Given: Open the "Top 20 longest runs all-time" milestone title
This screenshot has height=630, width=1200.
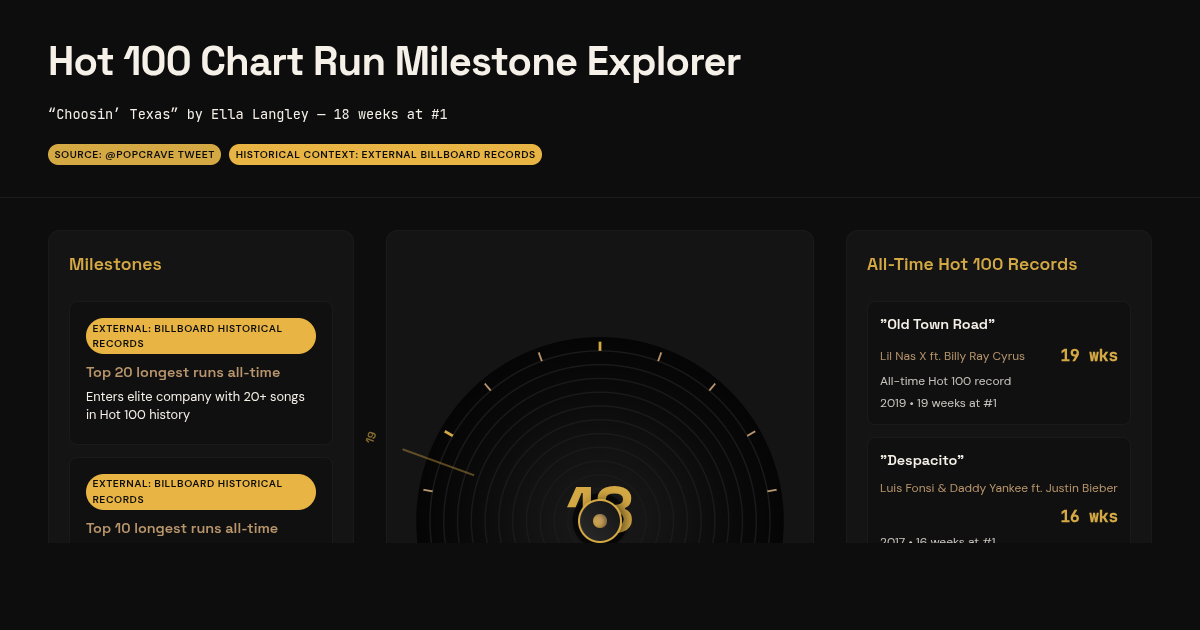Looking at the screenshot, I should point(183,372).
